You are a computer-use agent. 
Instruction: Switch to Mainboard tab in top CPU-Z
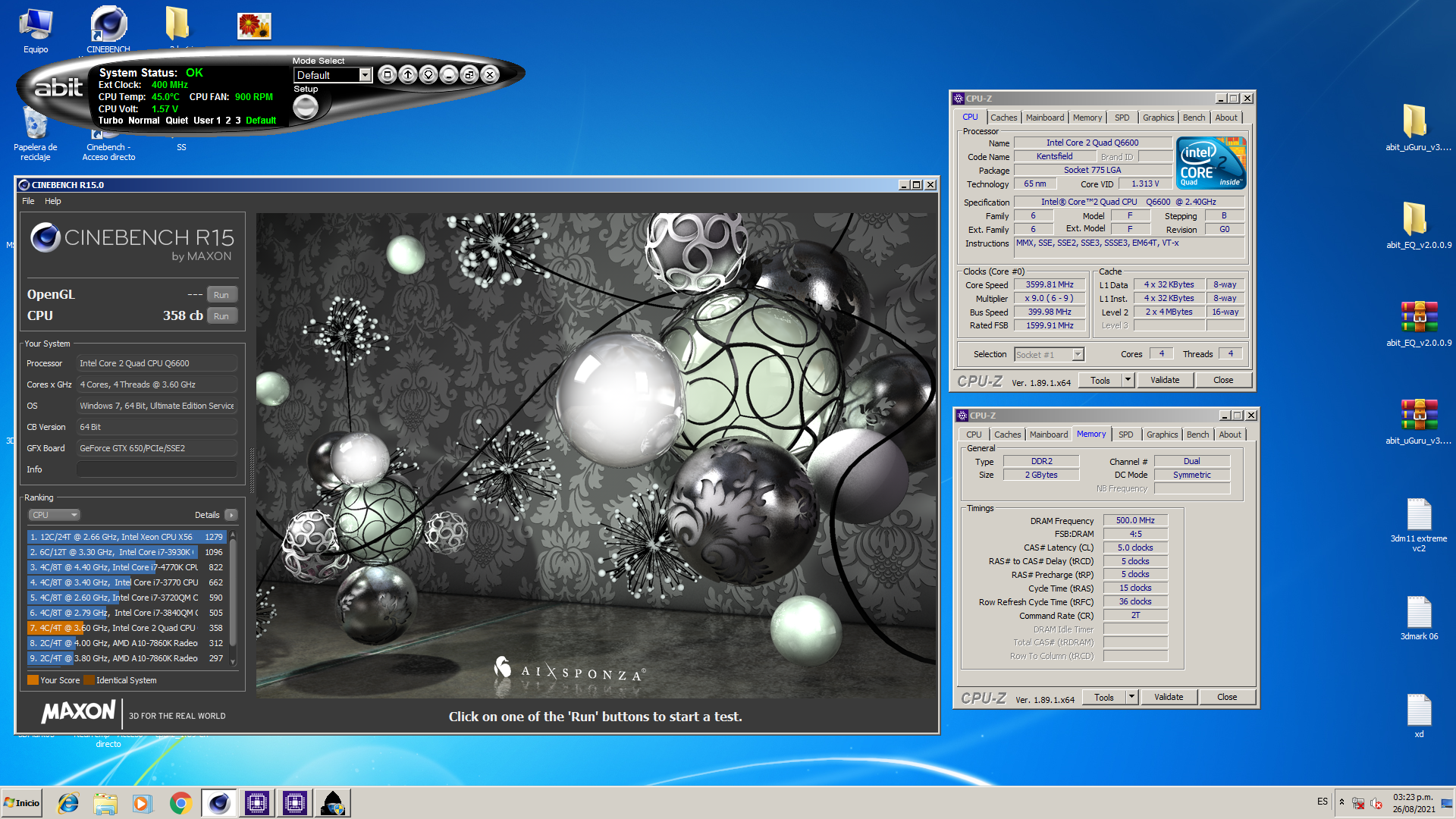1044,118
